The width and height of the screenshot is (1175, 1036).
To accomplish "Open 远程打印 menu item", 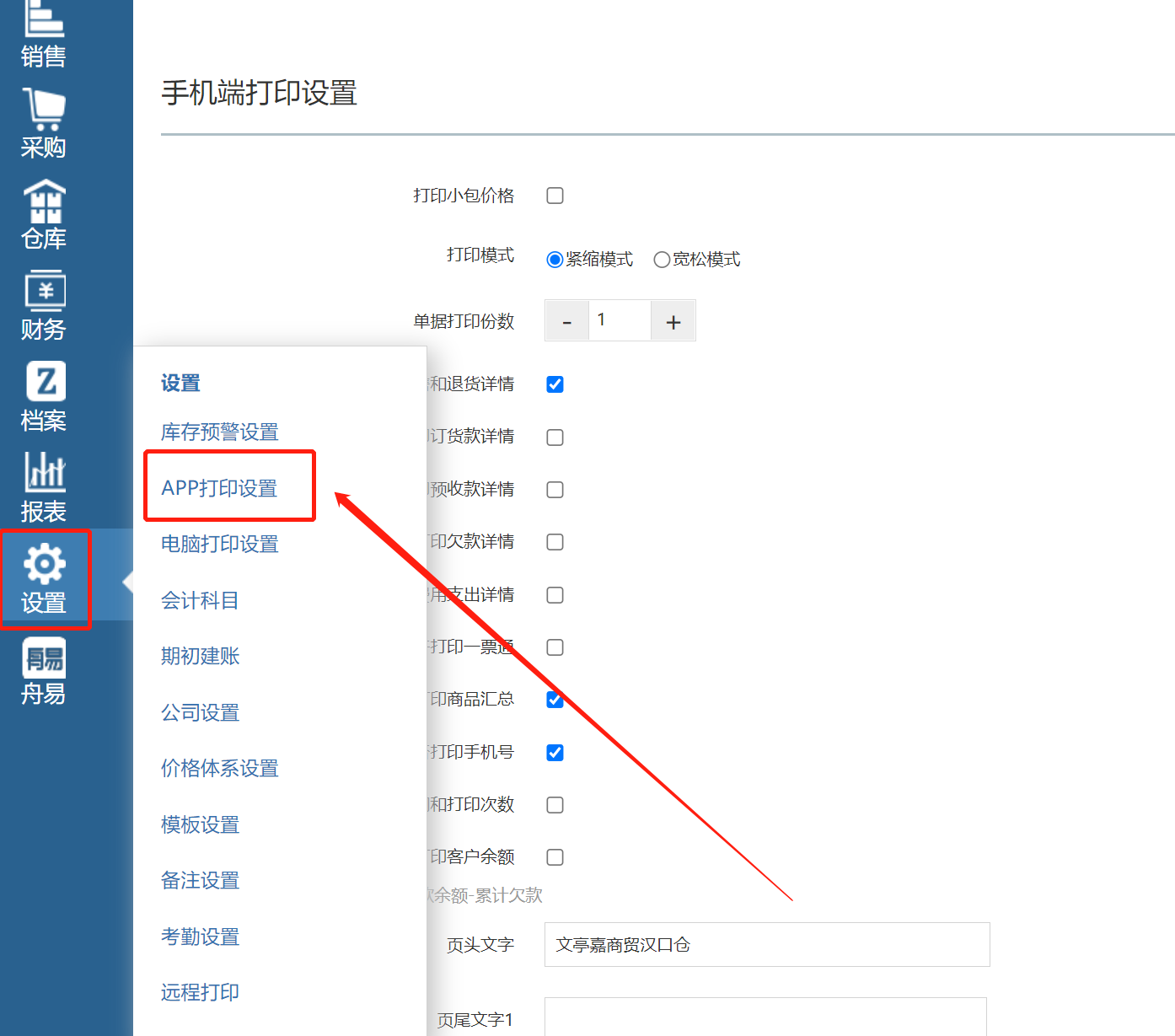I will 200,993.
